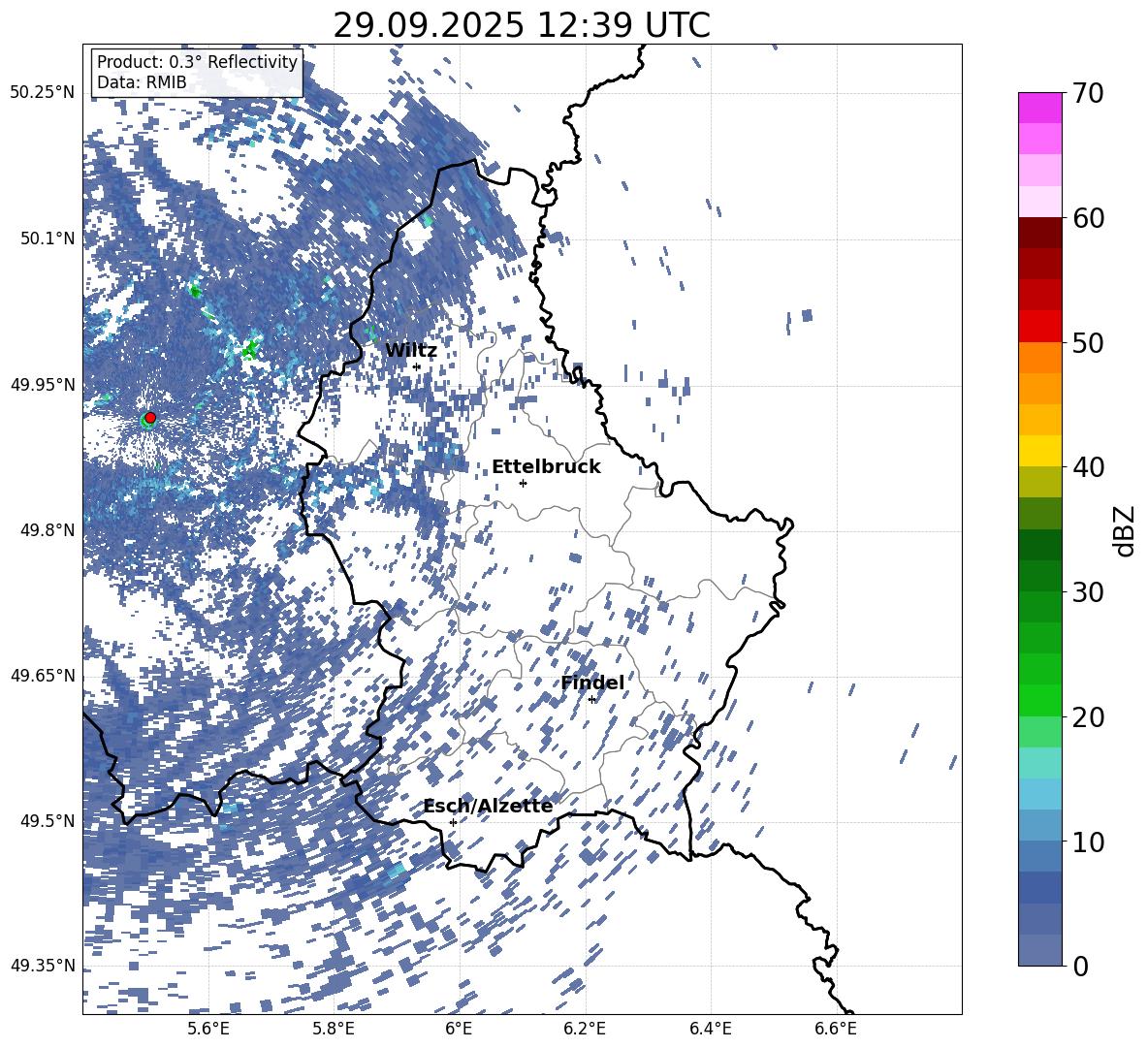1148x1048 pixels.
Task: Click the 50.25°N latitude label
Action: click(x=43, y=93)
